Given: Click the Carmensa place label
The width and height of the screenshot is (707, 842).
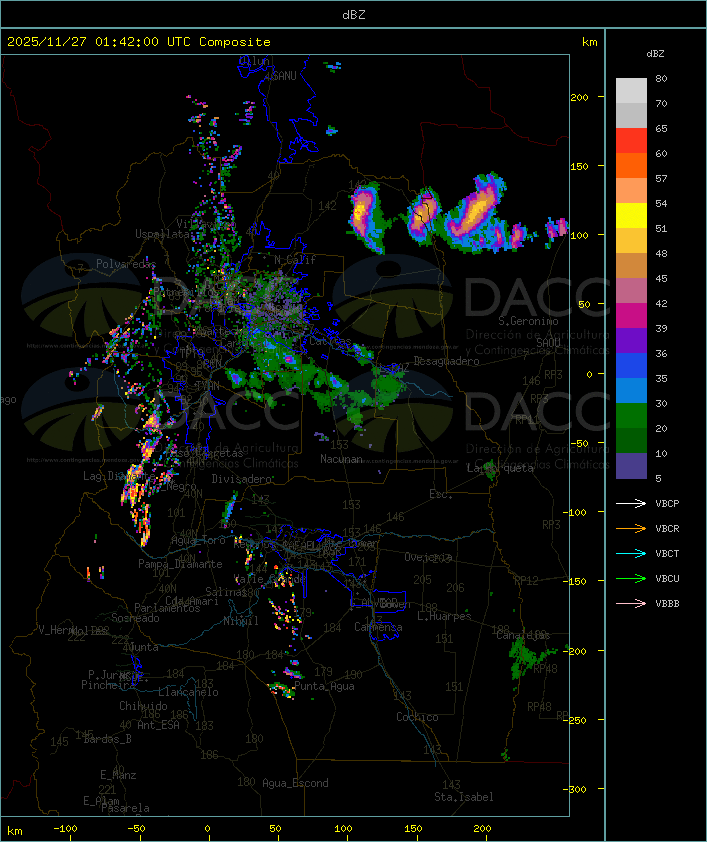Looking at the screenshot, I should click(x=378, y=627).
